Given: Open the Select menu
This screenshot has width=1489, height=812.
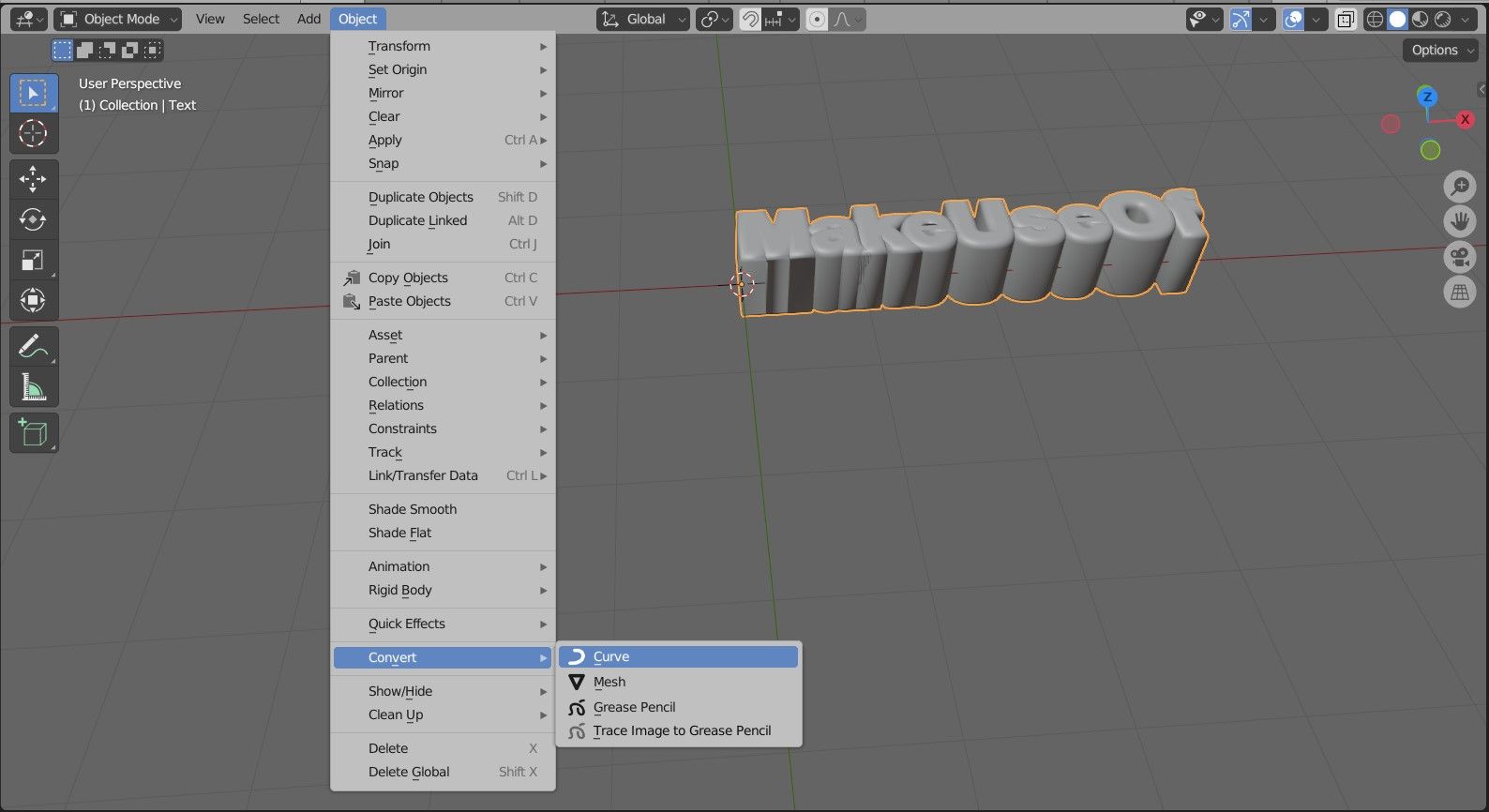Looking at the screenshot, I should (x=261, y=19).
